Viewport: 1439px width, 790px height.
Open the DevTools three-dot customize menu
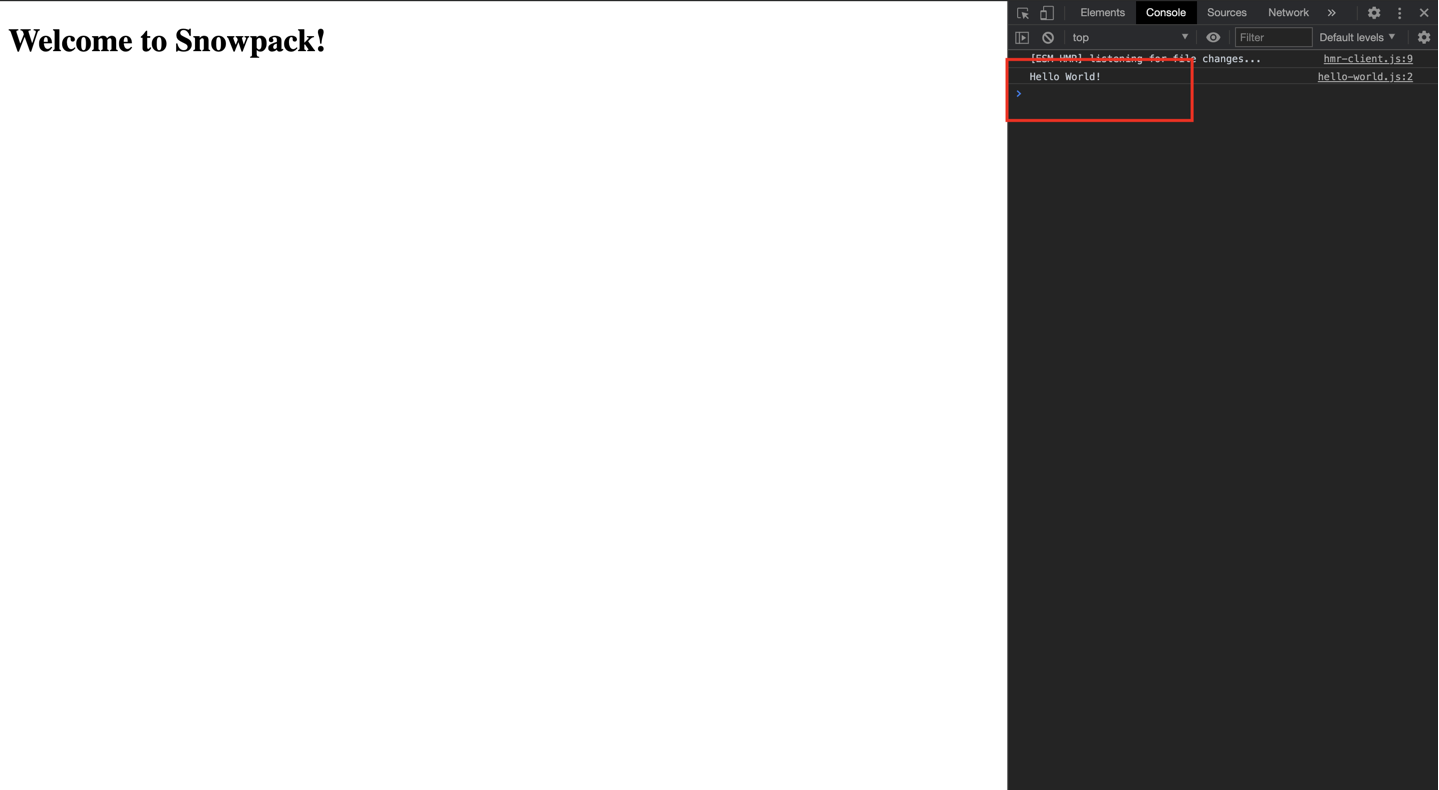pos(1399,13)
